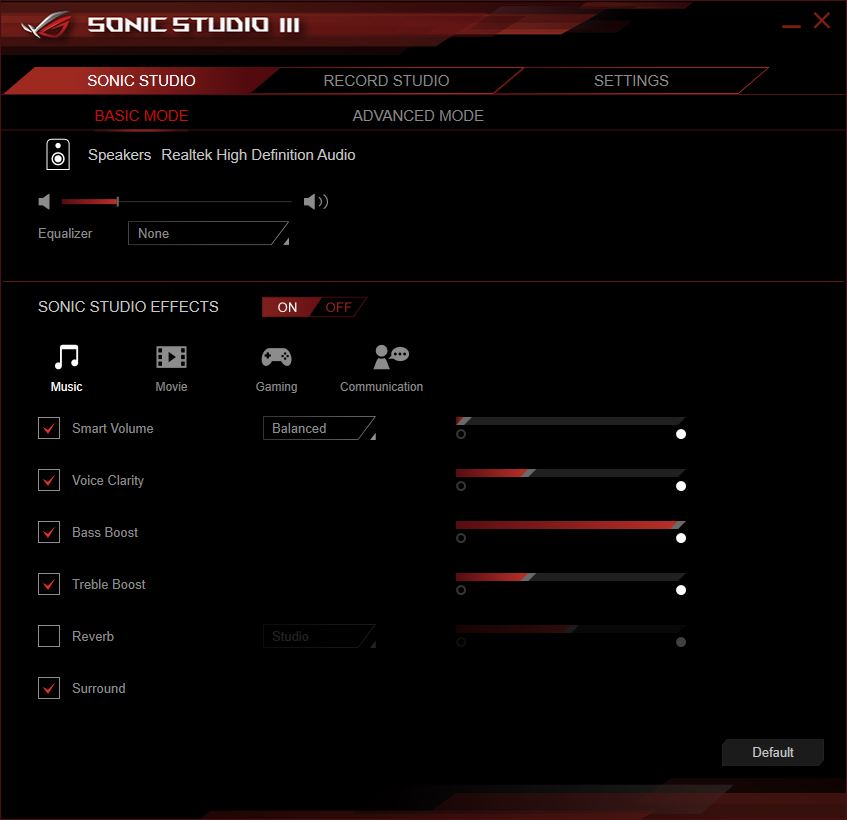This screenshot has width=847, height=820.
Task: Click the Smart Volume level slider
Action: (x=570, y=421)
